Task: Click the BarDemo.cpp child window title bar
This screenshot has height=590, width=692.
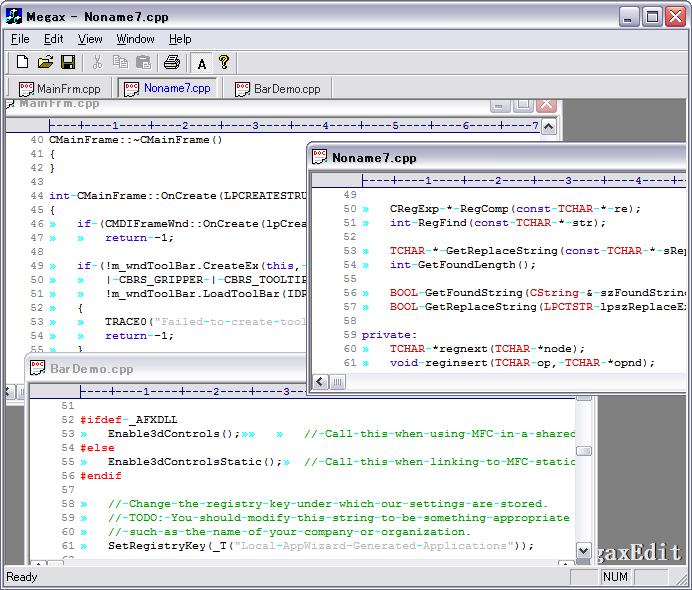Action: pos(168,368)
